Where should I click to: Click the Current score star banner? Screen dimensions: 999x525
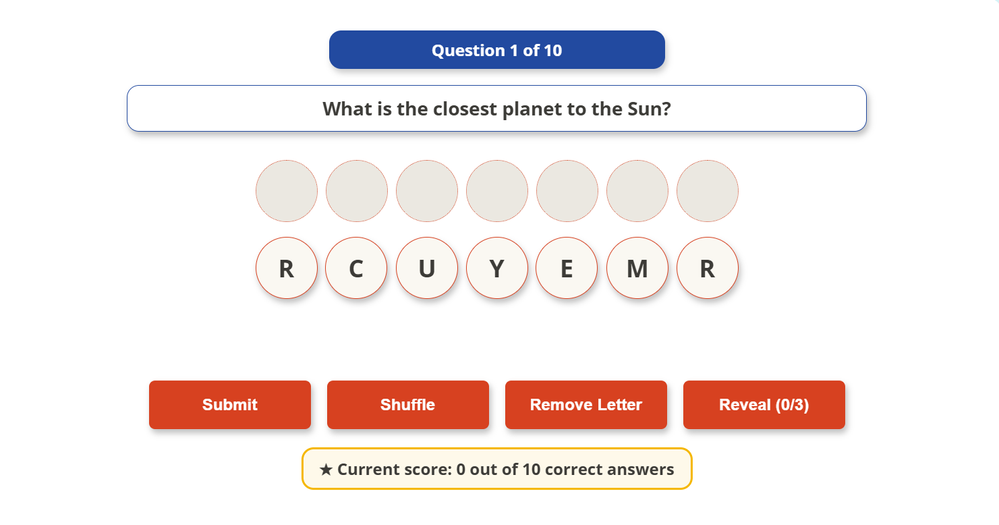[497, 469]
